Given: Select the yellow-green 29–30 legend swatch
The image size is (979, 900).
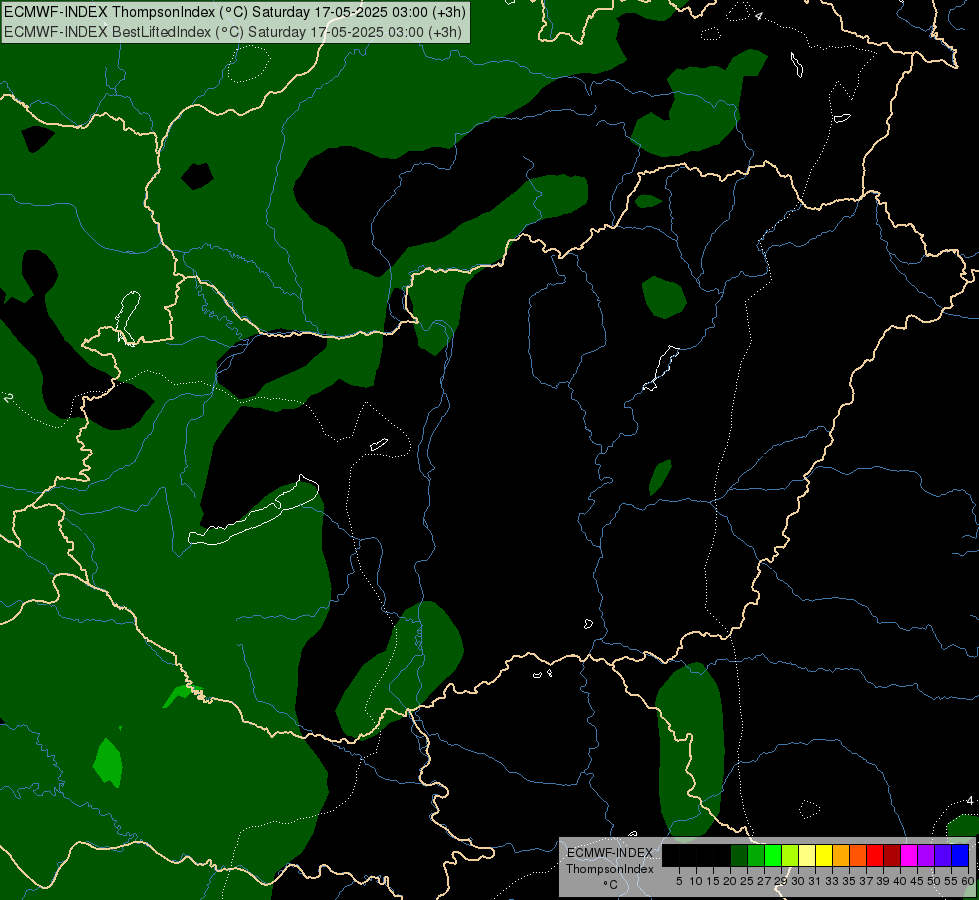Looking at the screenshot, I should 790,855.
